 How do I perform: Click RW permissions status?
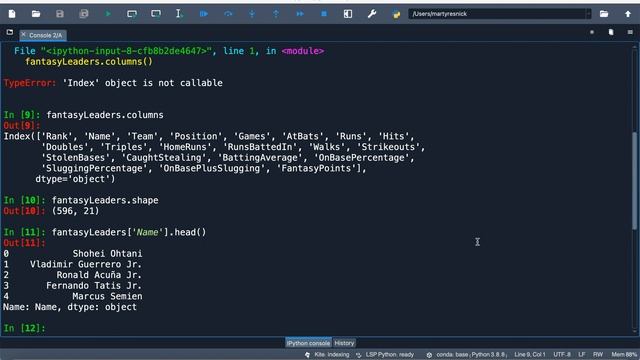click(598, 355)
